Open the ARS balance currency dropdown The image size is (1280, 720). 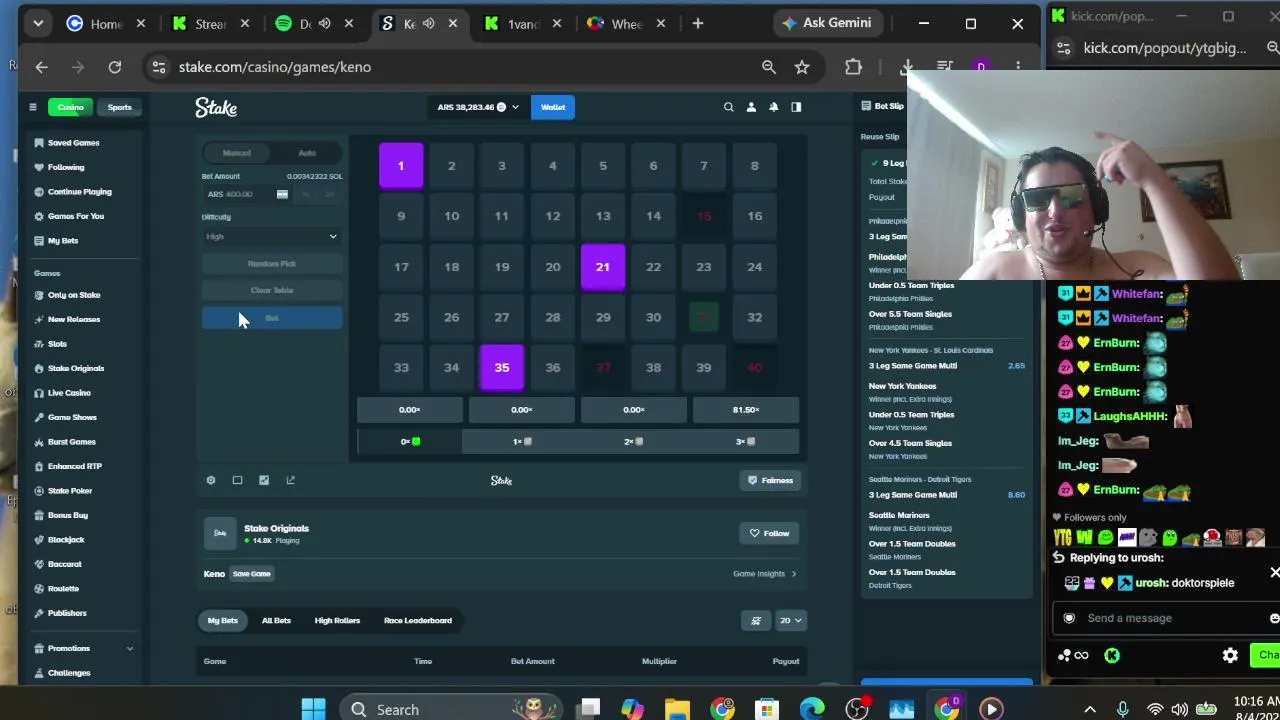(x=479, y=107)
